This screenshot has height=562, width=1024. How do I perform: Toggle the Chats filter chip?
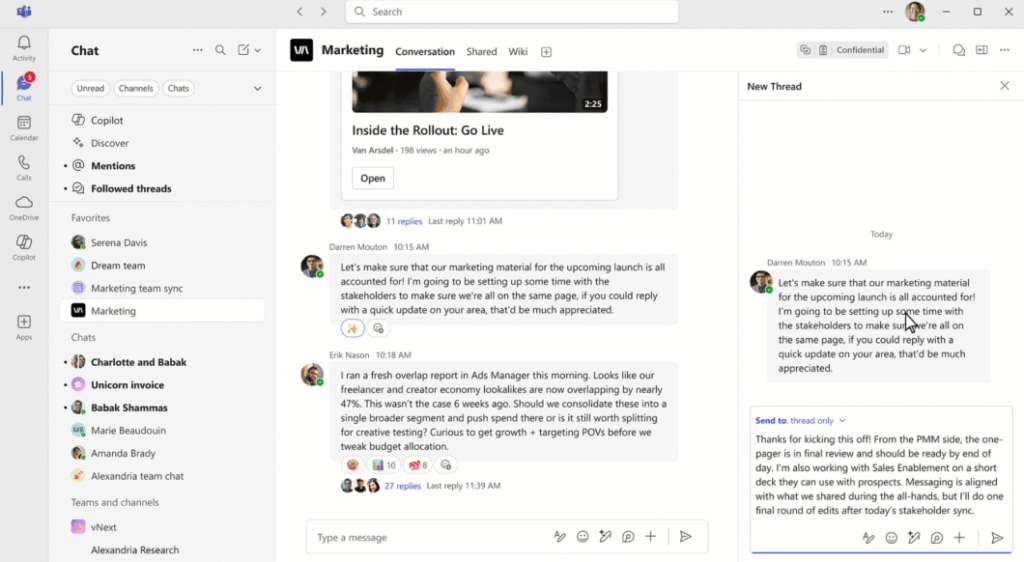tap(178, 88)
